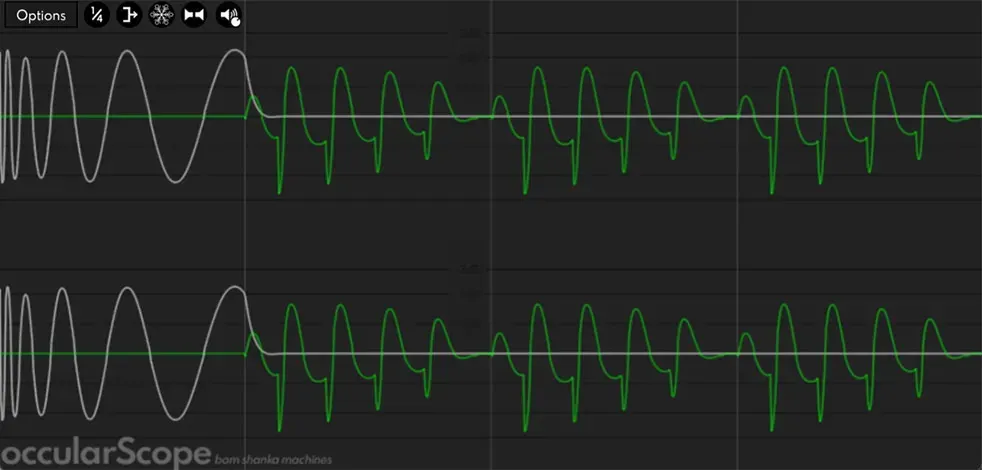Click the bracket-arrow routing icon
The height and width of the screenshot is (470, 982).
pyautogui.click(x=129, y=15)
